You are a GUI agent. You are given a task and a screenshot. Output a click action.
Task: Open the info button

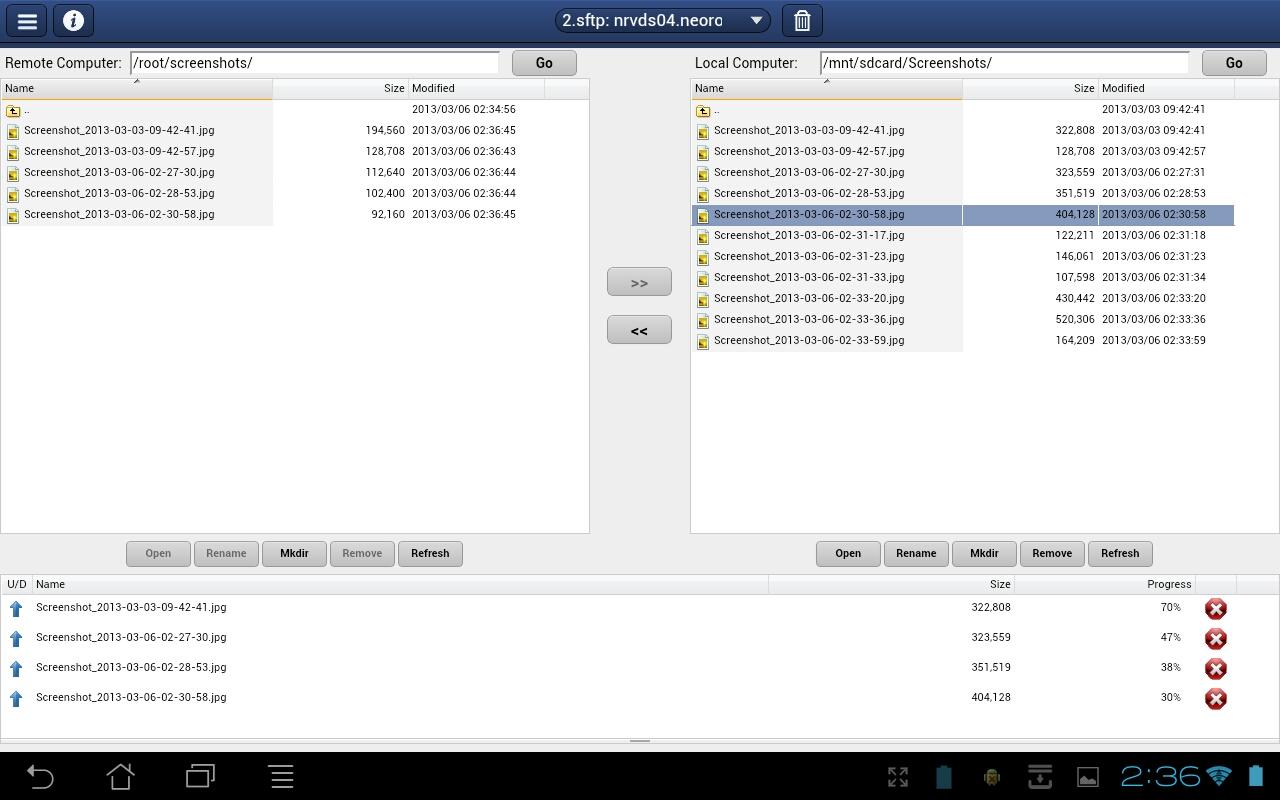tap(73, 20)
